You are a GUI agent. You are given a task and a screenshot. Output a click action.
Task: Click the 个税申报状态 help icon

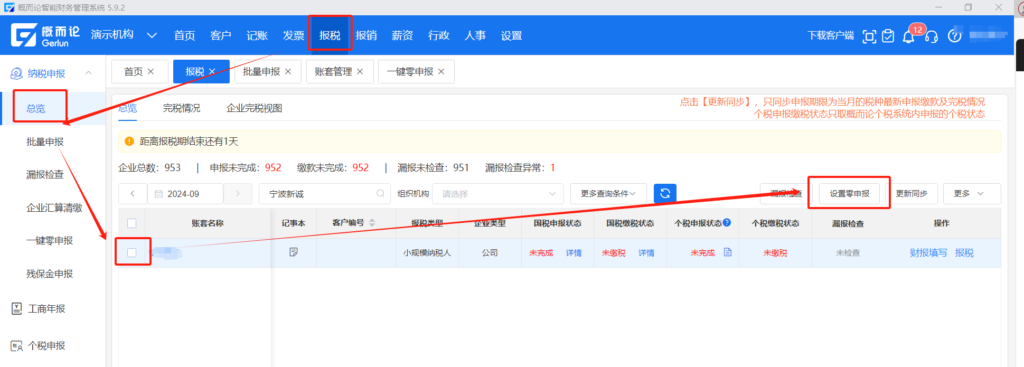coord(727,223)
